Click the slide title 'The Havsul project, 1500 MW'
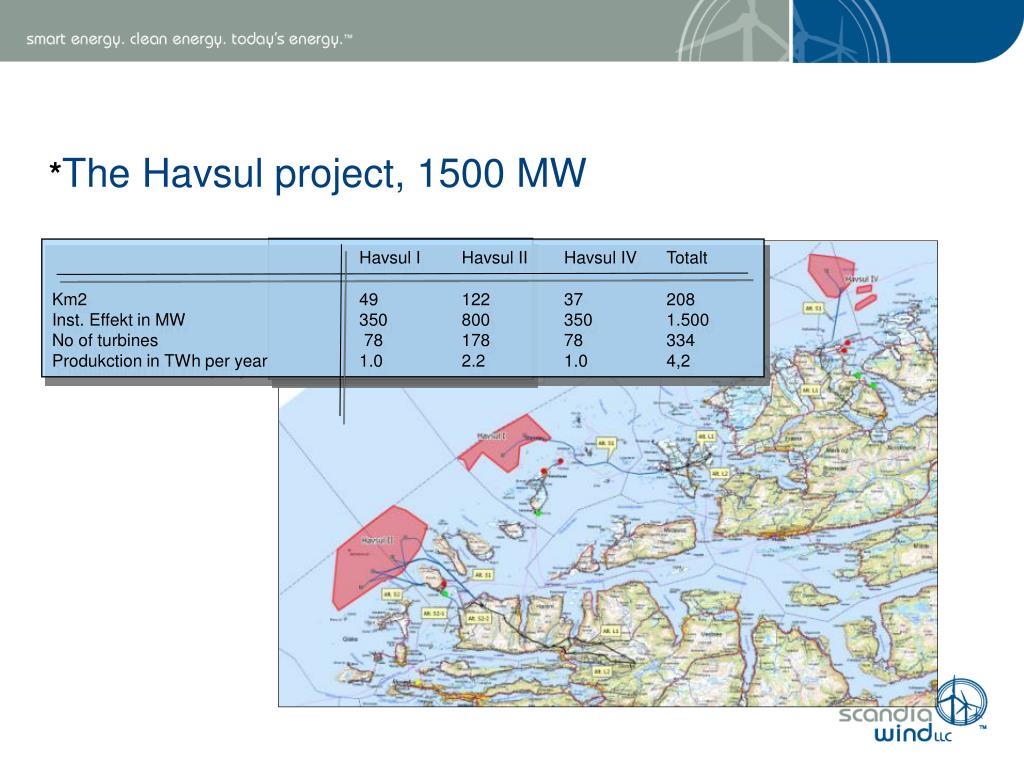 click(x=320, y=173)
